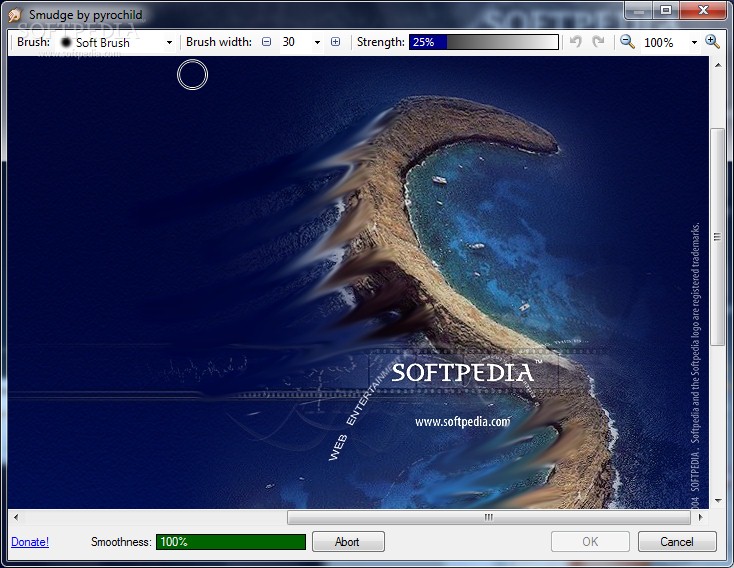Increase brush width with the plus icon

[x=335, y=42]
